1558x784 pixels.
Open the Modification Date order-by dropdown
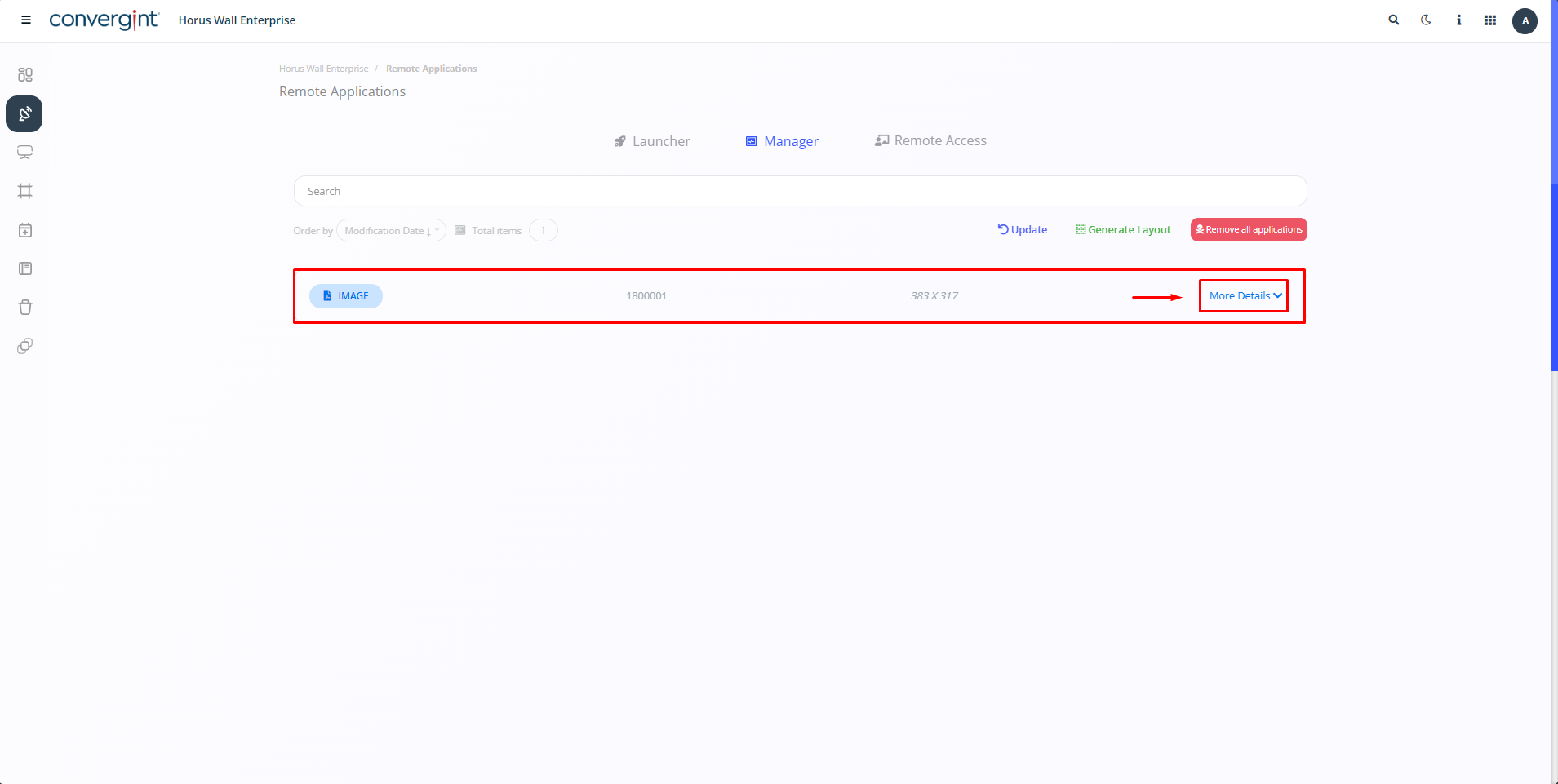391,231
